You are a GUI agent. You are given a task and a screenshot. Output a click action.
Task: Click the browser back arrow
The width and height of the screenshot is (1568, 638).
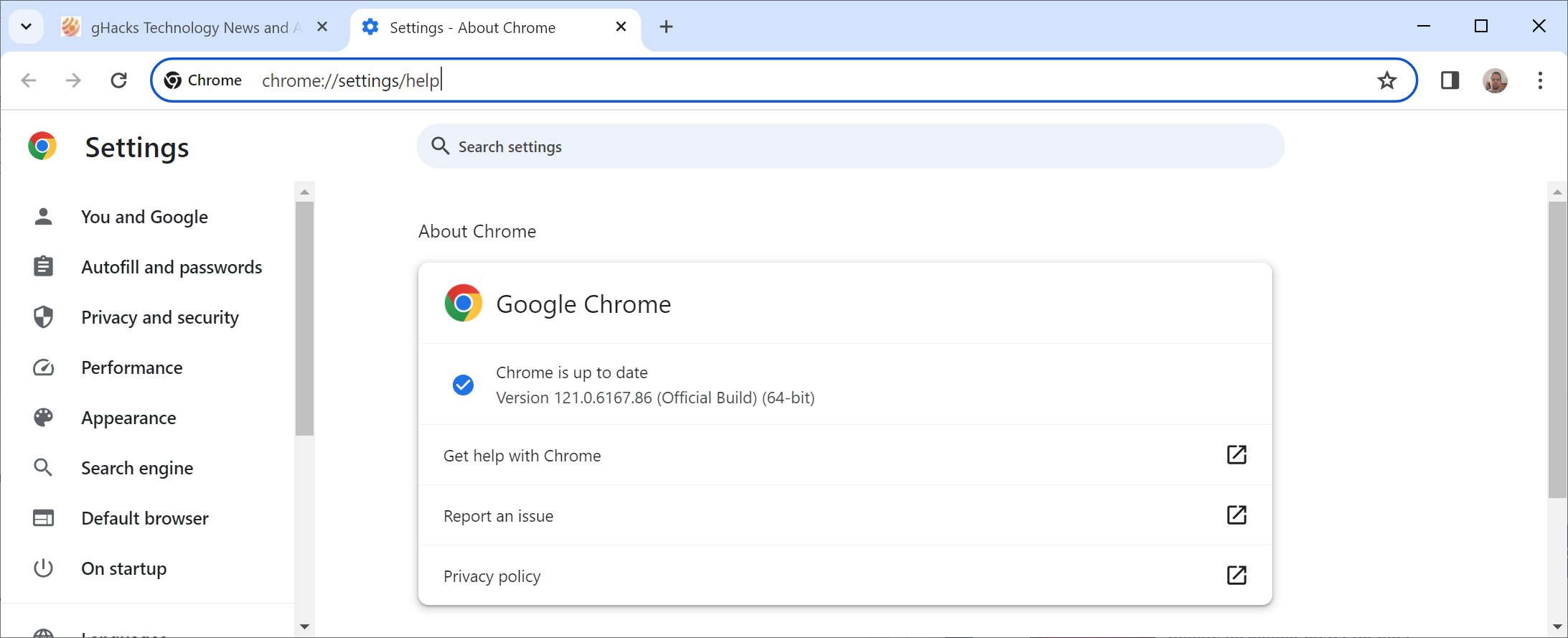[x=29, y=80]
